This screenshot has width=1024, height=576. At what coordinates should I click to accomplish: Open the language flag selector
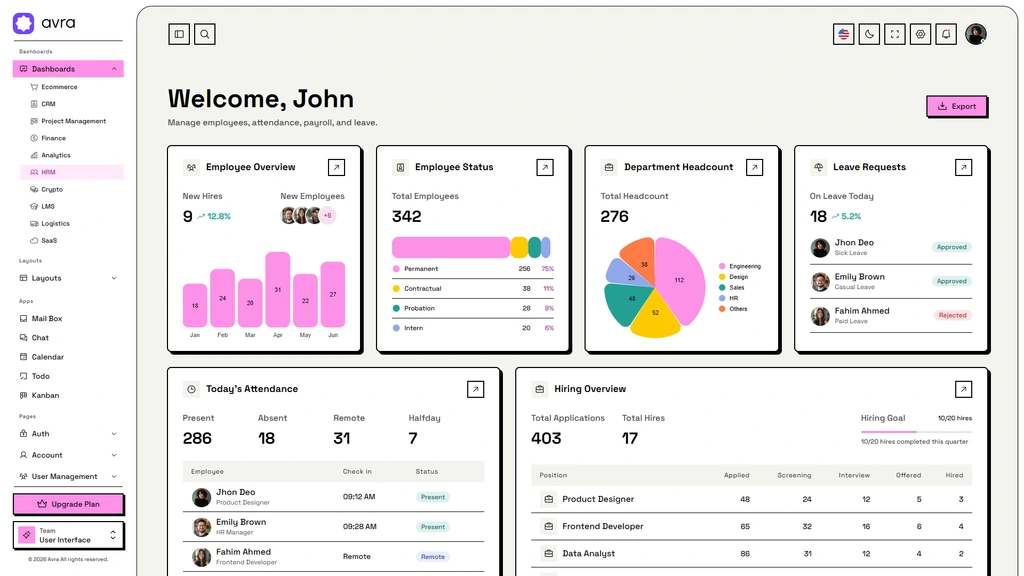point(844,34)
